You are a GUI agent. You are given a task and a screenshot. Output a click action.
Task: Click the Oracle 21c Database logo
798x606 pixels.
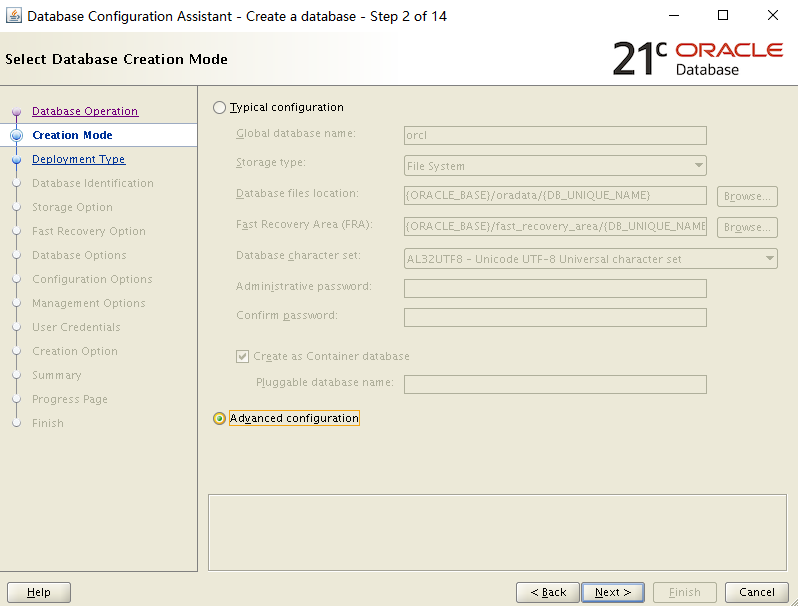[x=697, y=59]
